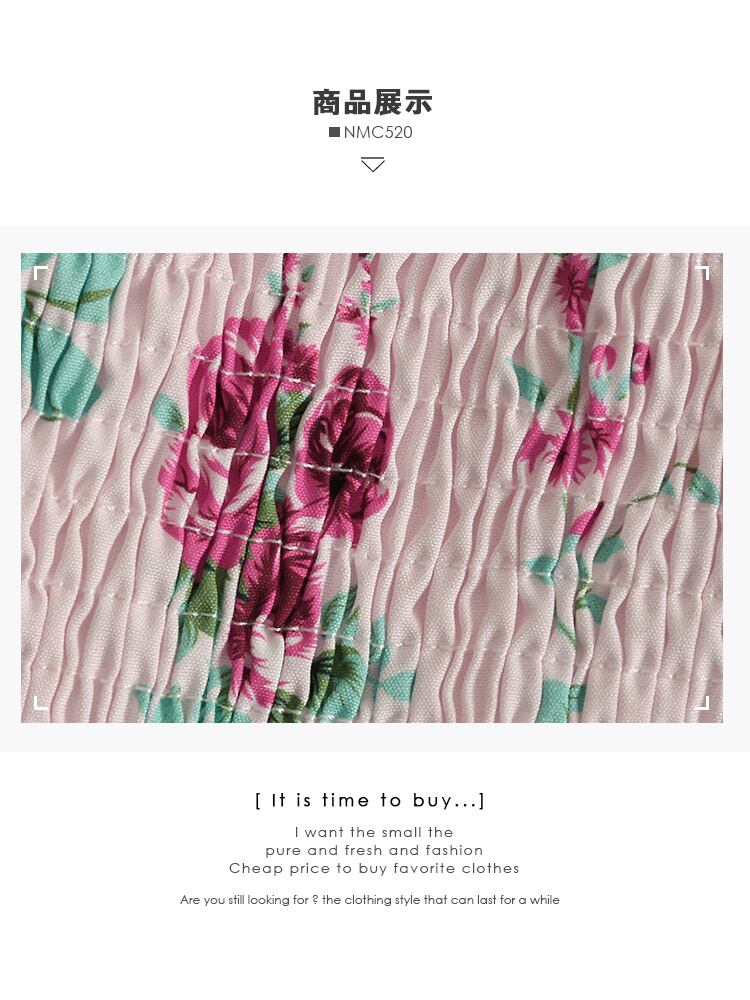Viewport: 750px width, 1000px height.
Task: Click the "I want the small the" line
Action: [x=374, y=832]
